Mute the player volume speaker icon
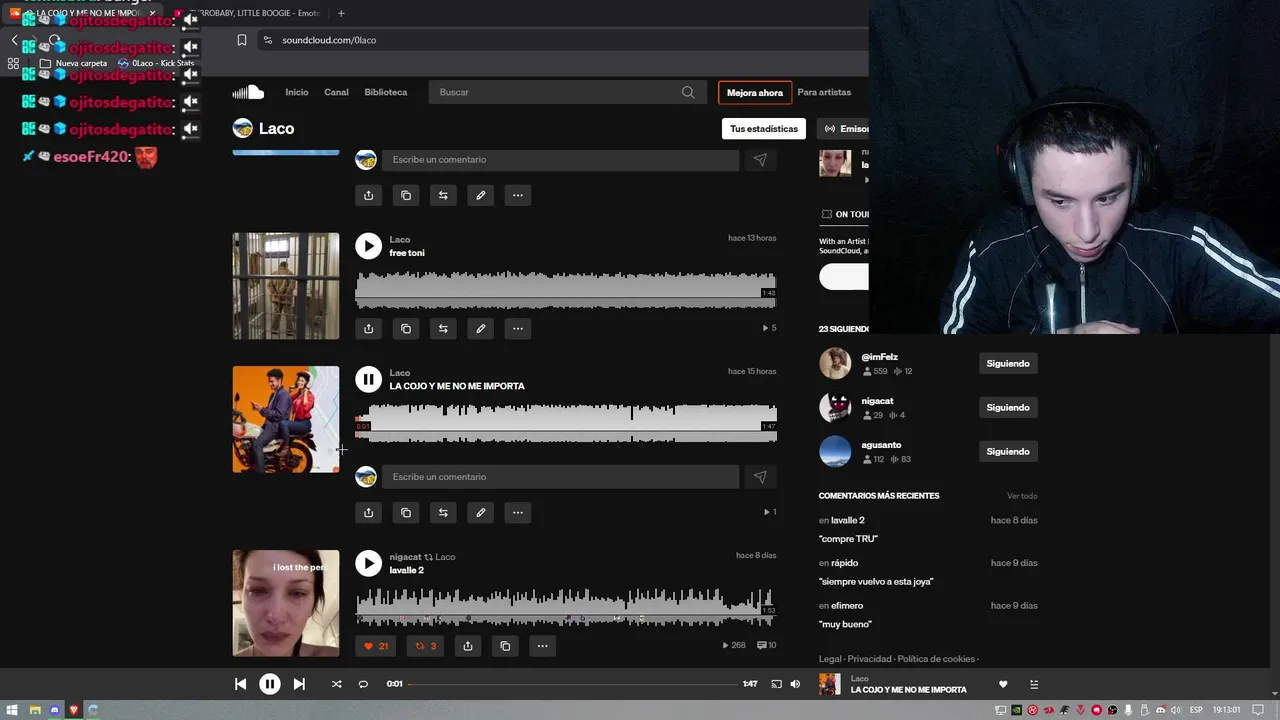The width and height of the screenshot is (1280, 720). 795,684
